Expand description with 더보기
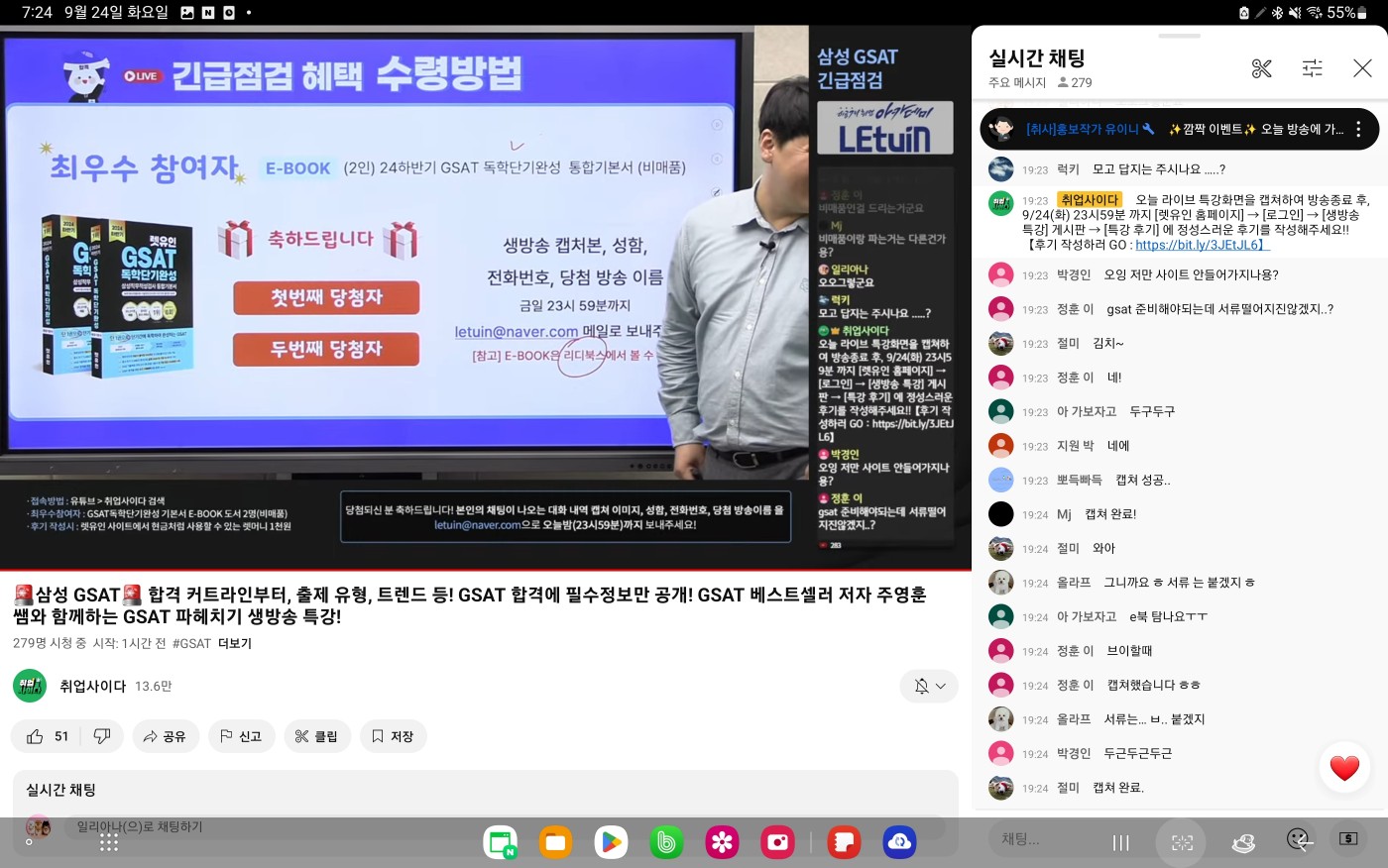 pyautogui.click(x=235, y=643)
